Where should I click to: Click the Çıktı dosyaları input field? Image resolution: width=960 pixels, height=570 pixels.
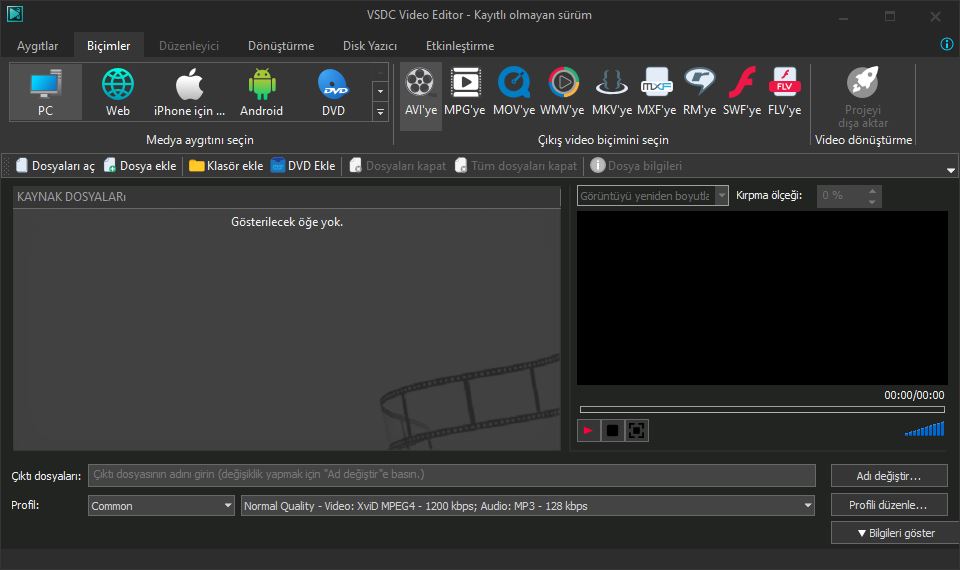pyautogui.click(x=452, y=475)
